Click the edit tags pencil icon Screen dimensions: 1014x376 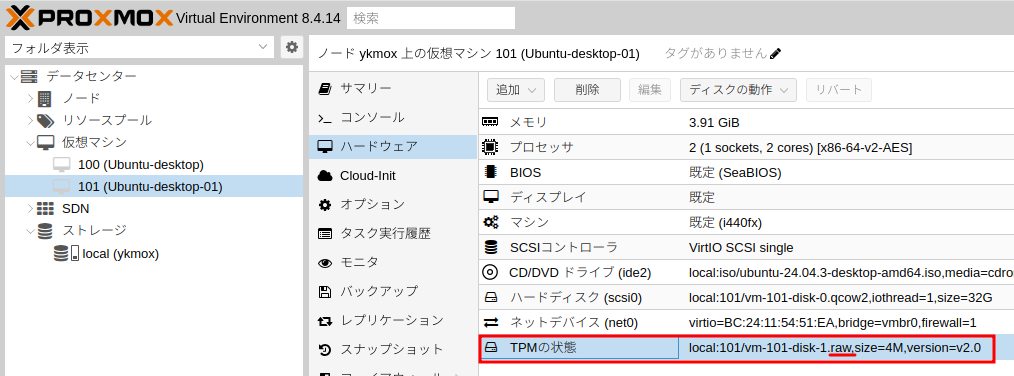tap(775, 54)
